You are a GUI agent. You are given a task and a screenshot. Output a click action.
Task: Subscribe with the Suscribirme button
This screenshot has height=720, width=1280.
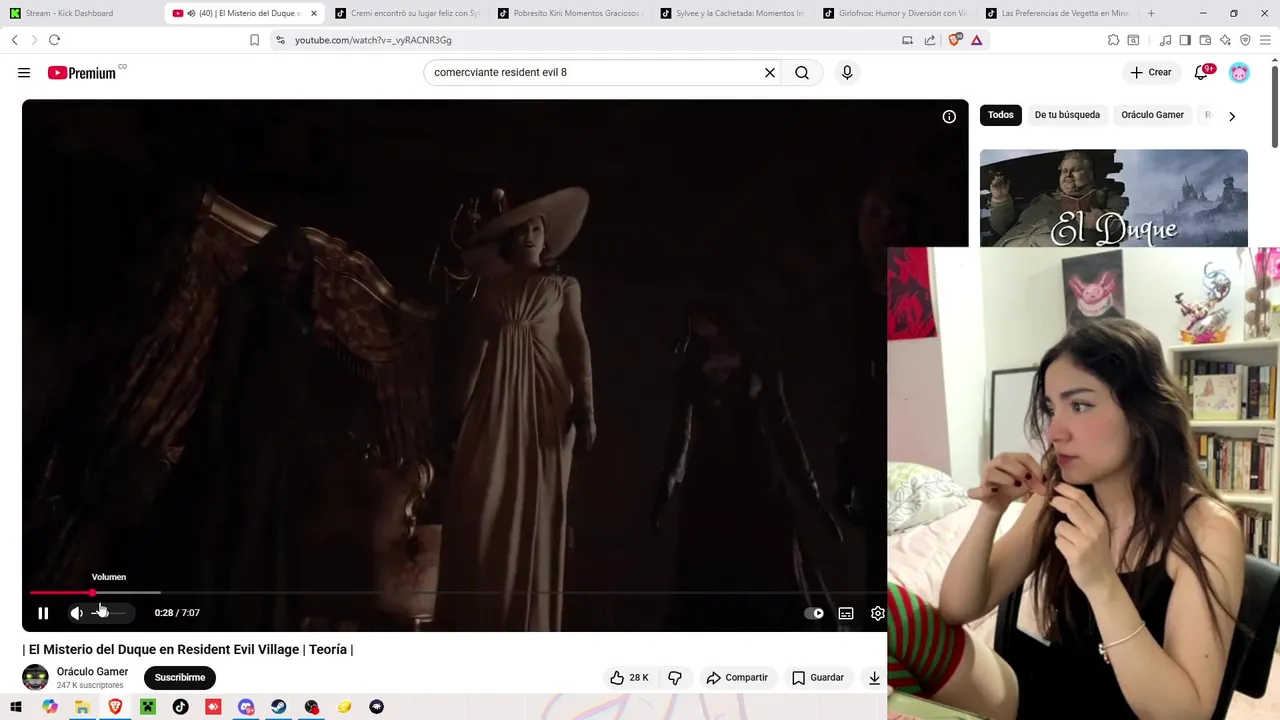click(x=180, y=677)
